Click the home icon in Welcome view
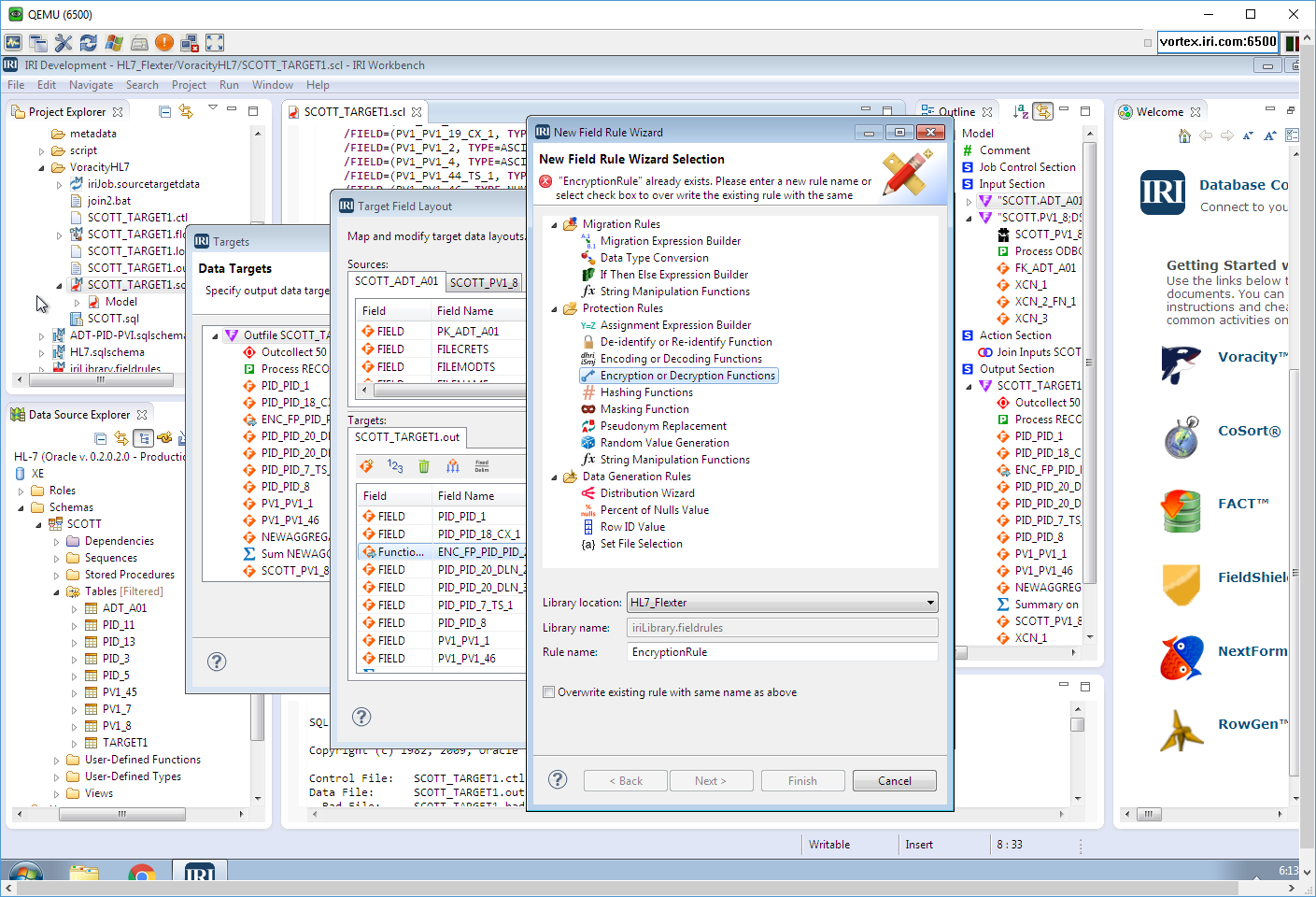The image size is (1316, 897). click(1184, 136)
